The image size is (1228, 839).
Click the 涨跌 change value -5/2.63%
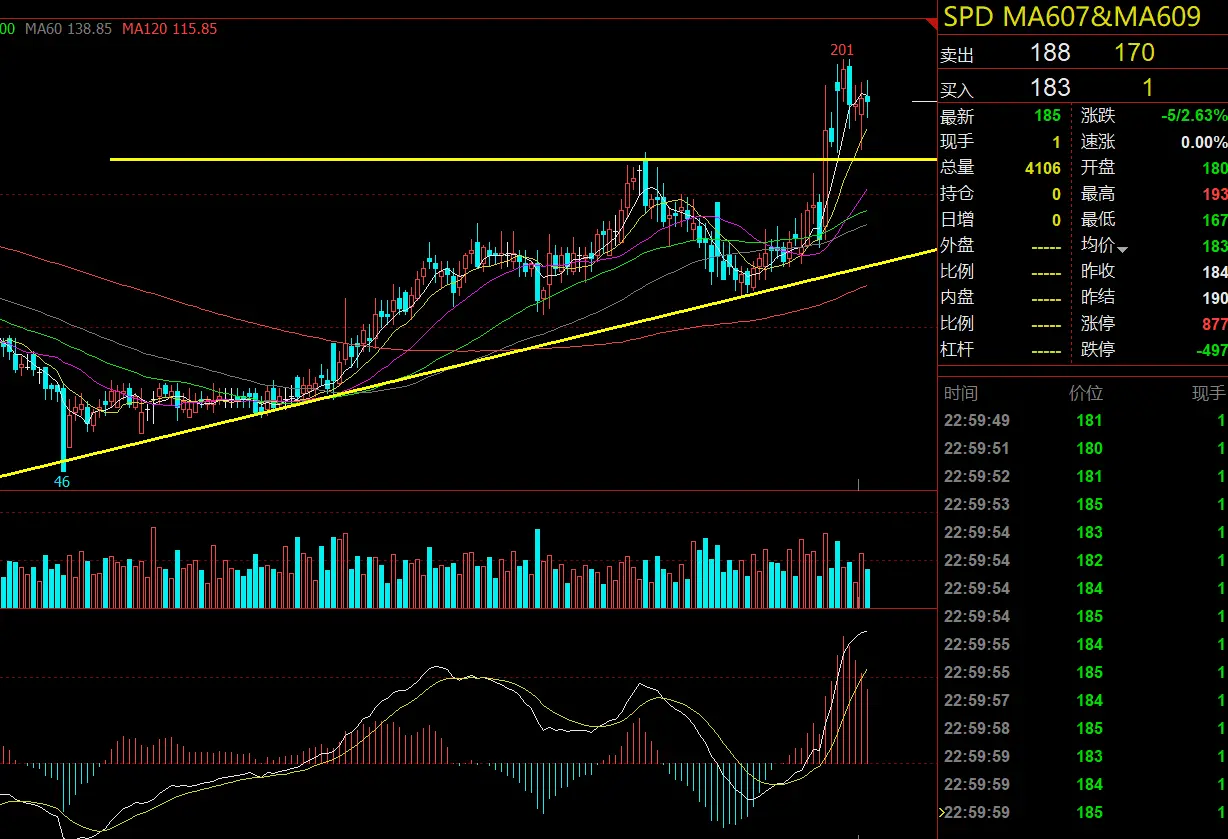click(x=1194, y=116)
